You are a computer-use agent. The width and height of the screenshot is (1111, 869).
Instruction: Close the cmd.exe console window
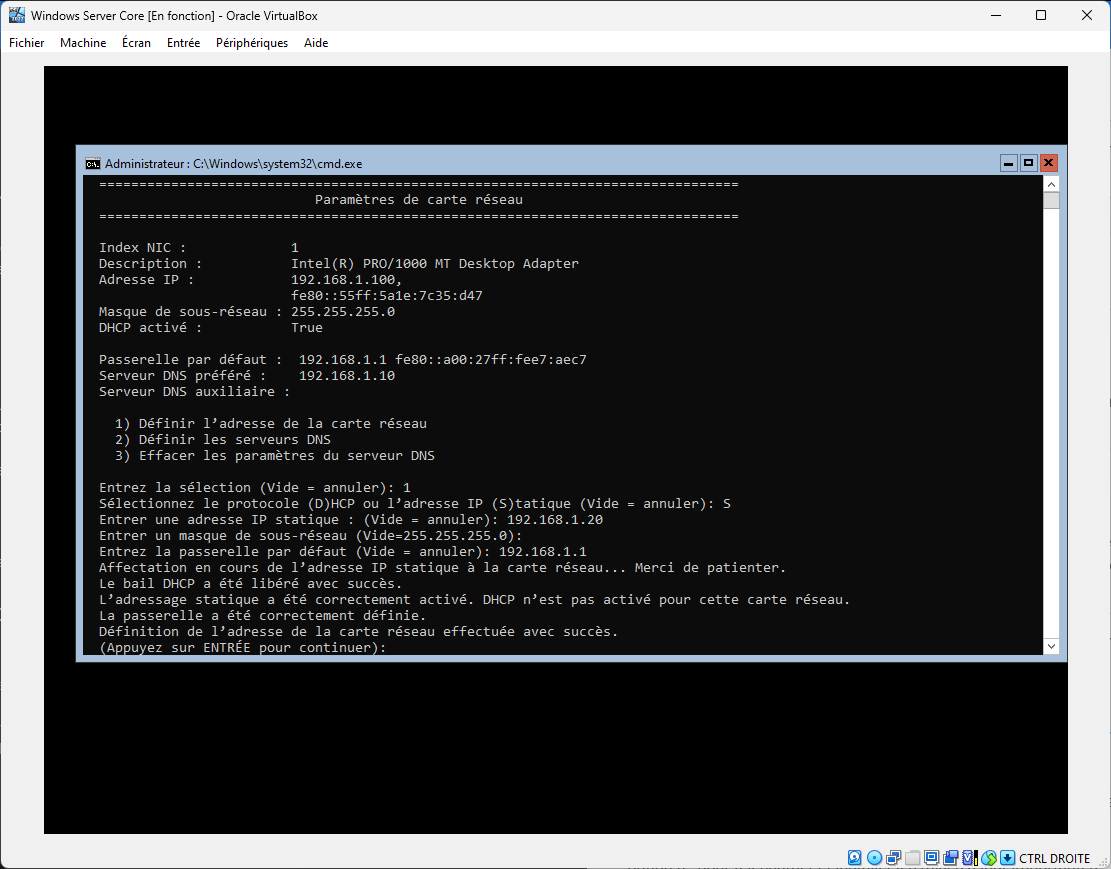1049,163
